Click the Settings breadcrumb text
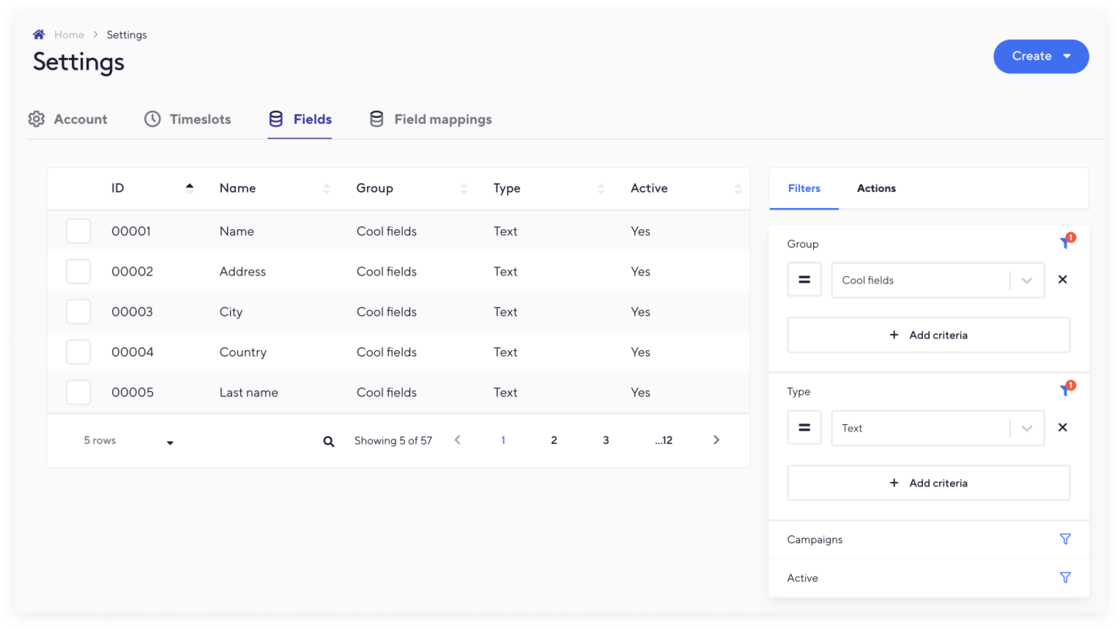1120x630 pixels. point(126,34)
